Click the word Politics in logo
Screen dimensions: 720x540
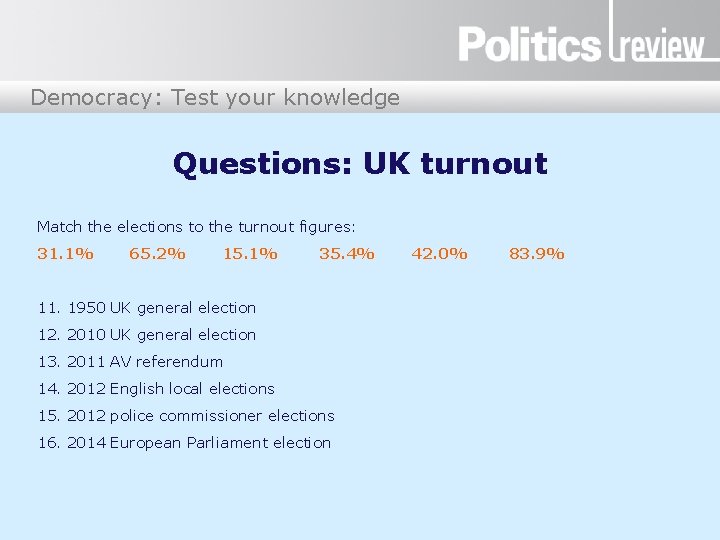pos(529,44)
